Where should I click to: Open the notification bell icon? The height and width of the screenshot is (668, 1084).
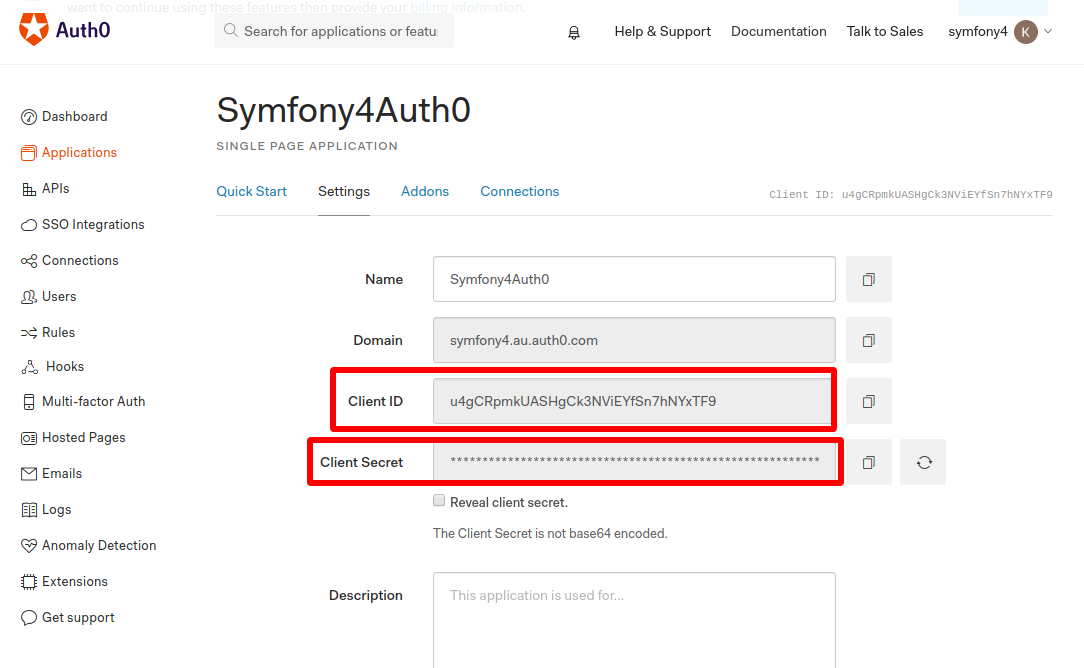click(573, 32)
